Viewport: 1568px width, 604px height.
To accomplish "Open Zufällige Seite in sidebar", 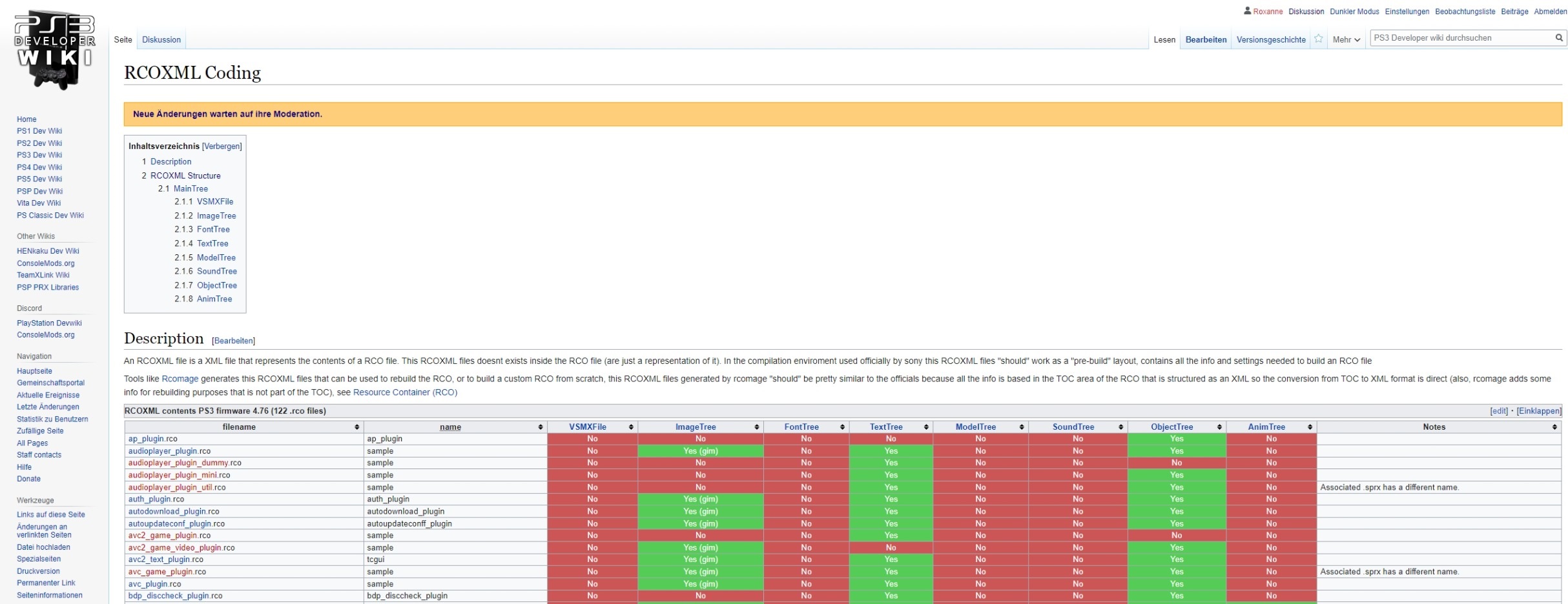I will tap(40, 430).
